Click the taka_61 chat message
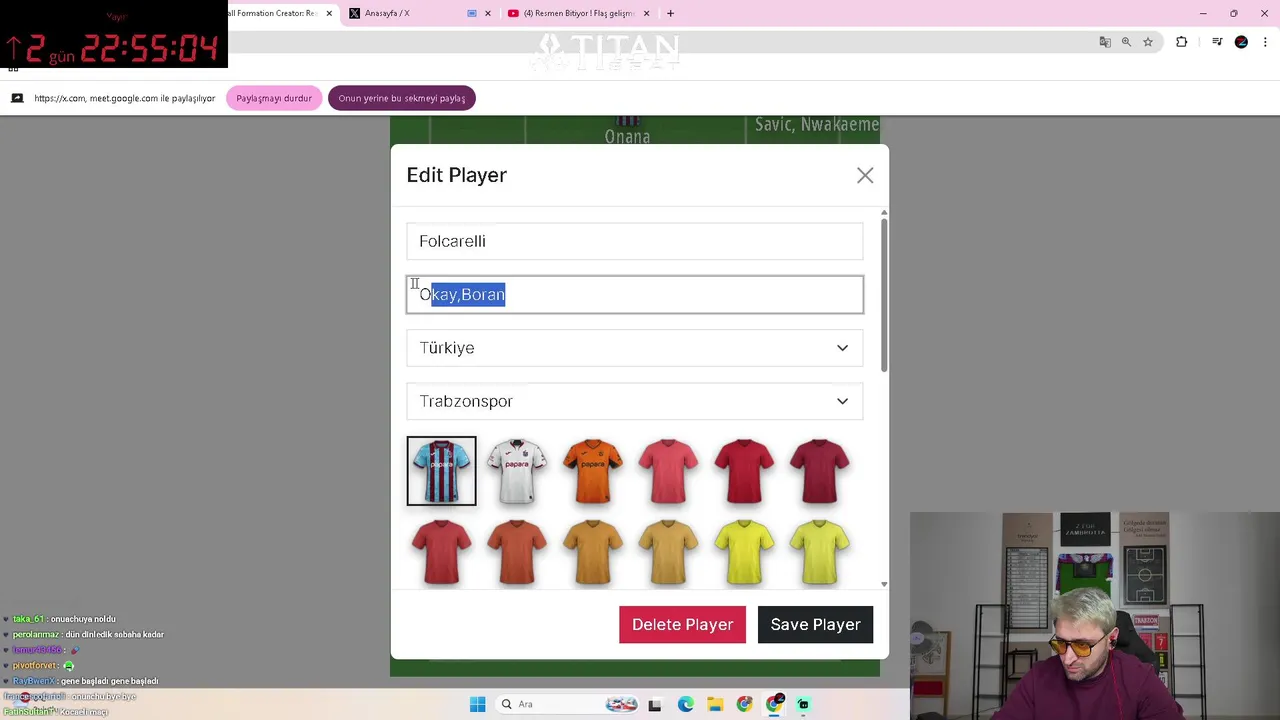 64,619
